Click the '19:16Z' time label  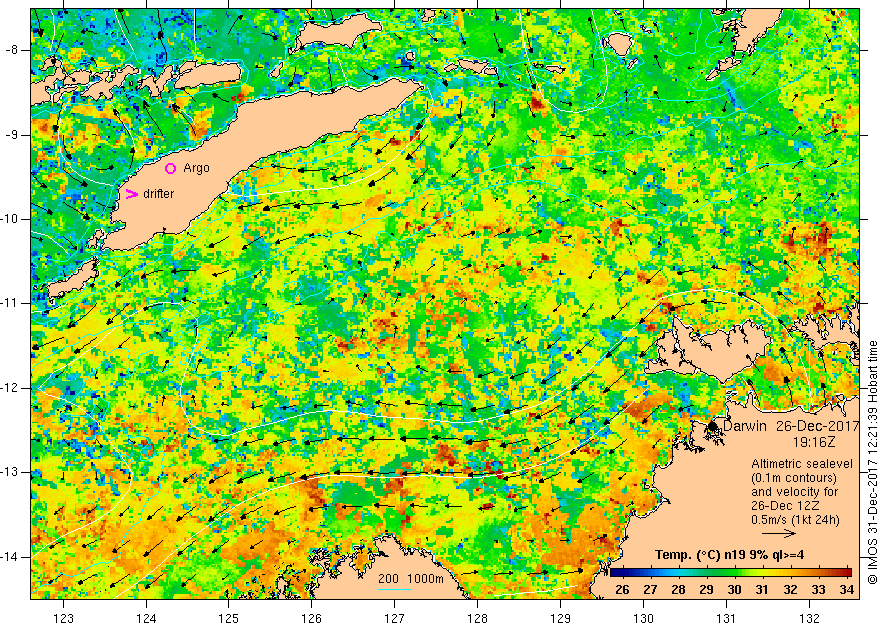pyautogui.click(x=814, y=442)
